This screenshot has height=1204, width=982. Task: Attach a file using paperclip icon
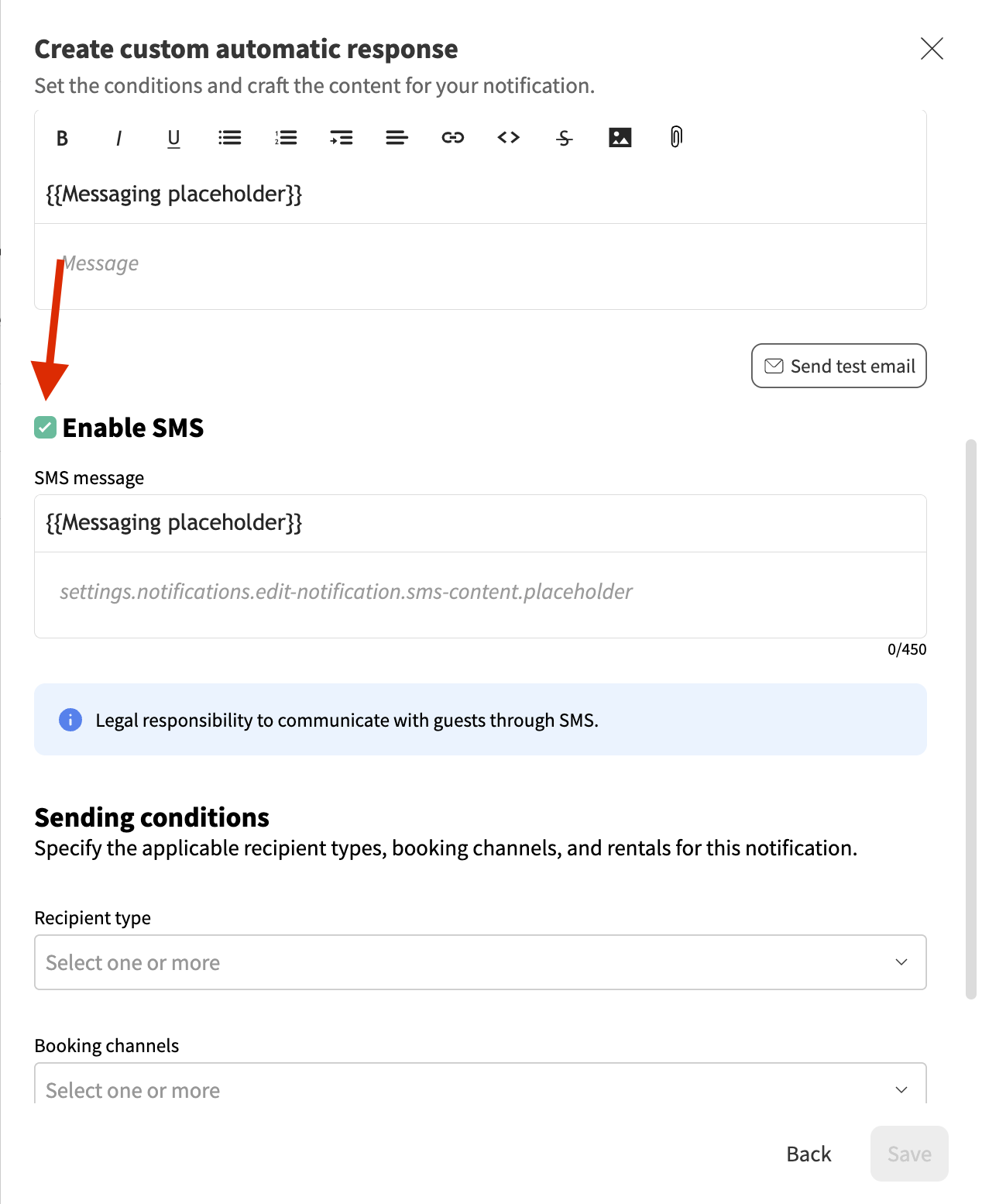coord(676,138)
